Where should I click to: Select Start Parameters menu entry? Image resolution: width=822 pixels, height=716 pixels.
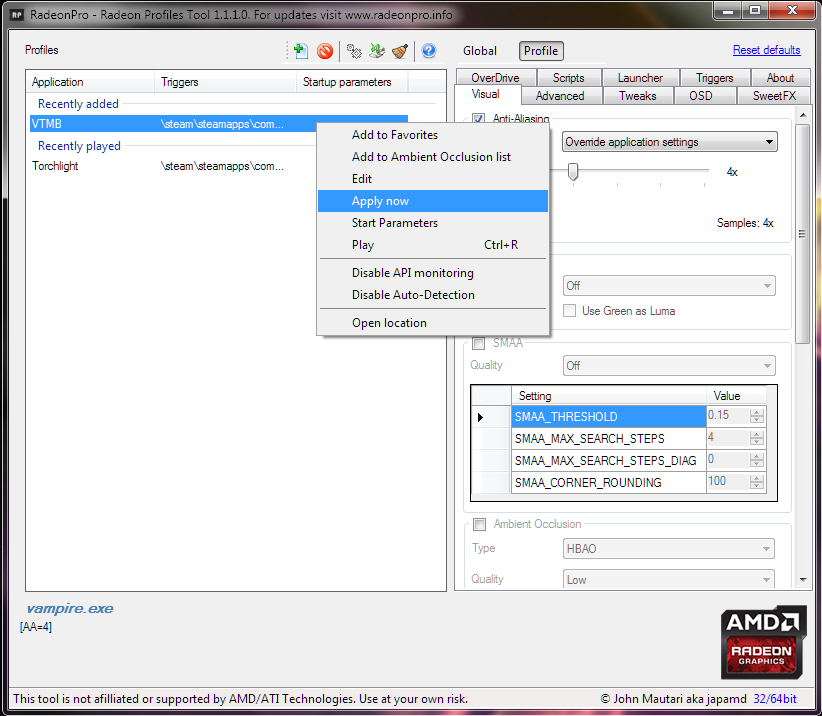pos(395,223)
